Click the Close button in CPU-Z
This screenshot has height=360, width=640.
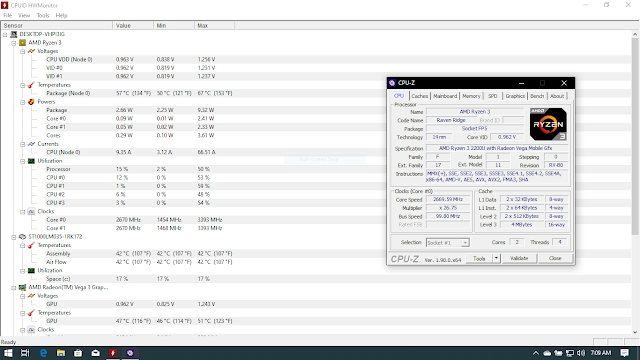(x=555, y=258)
